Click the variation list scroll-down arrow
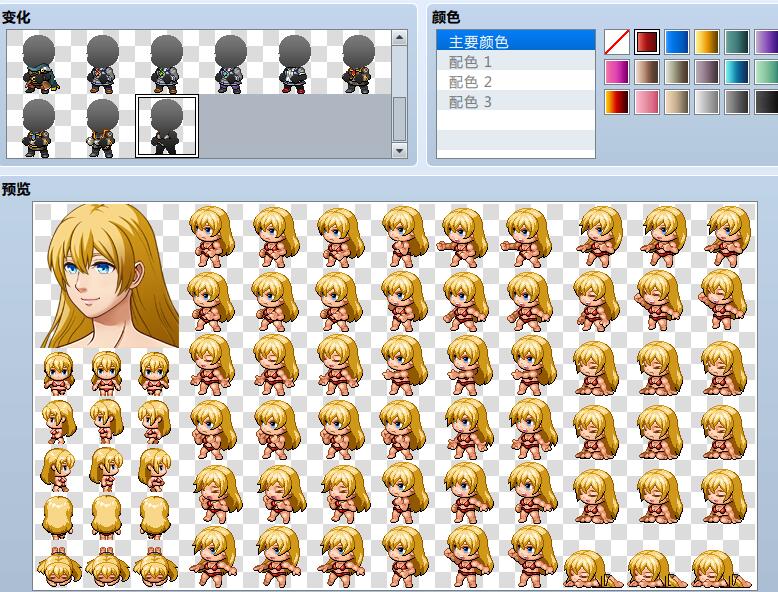The width and height of the screenshot is (778, 592). click(x=399, y=150)
